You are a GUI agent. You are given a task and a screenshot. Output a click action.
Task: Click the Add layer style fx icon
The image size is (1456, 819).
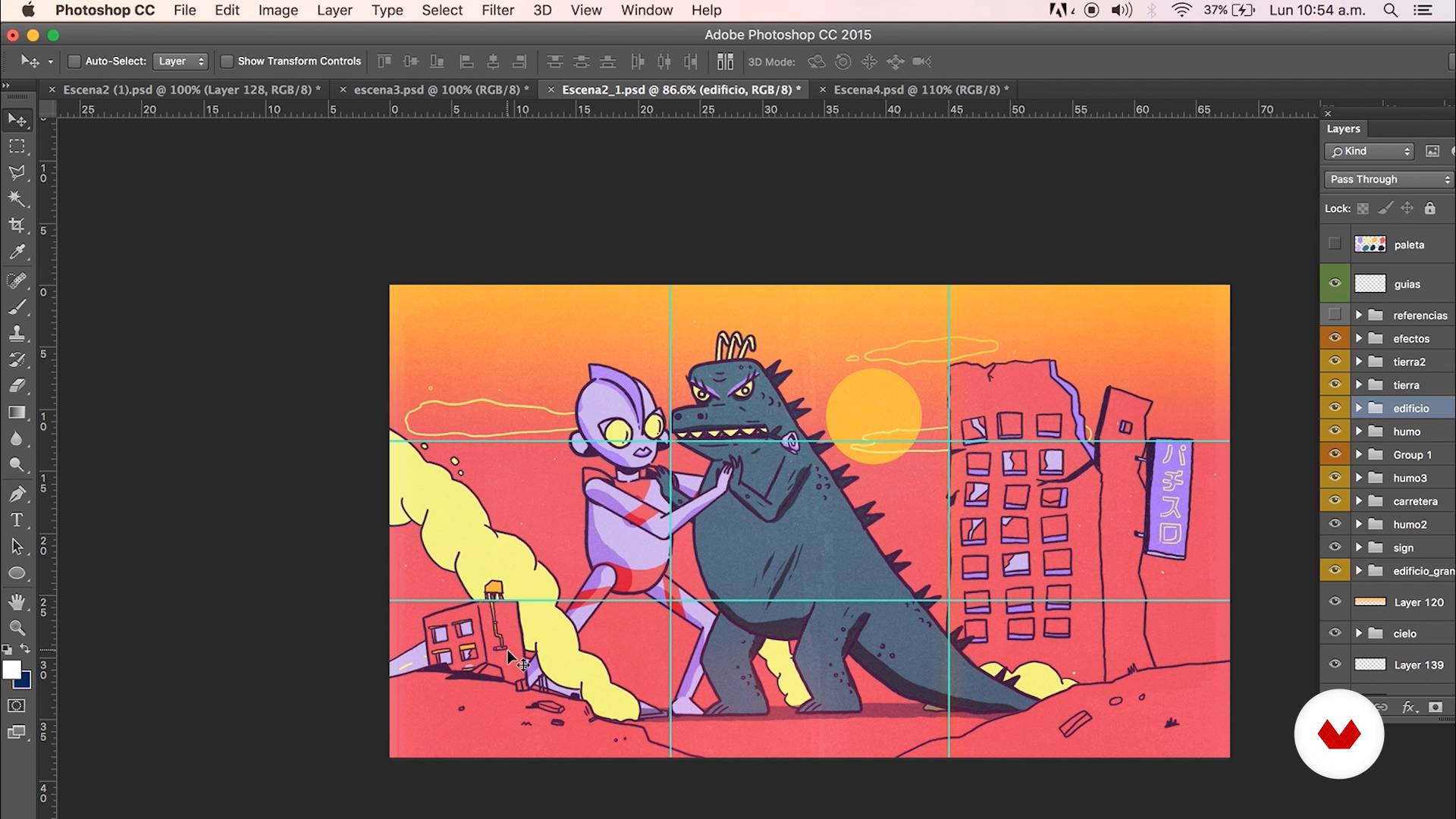pos(1409,707)
